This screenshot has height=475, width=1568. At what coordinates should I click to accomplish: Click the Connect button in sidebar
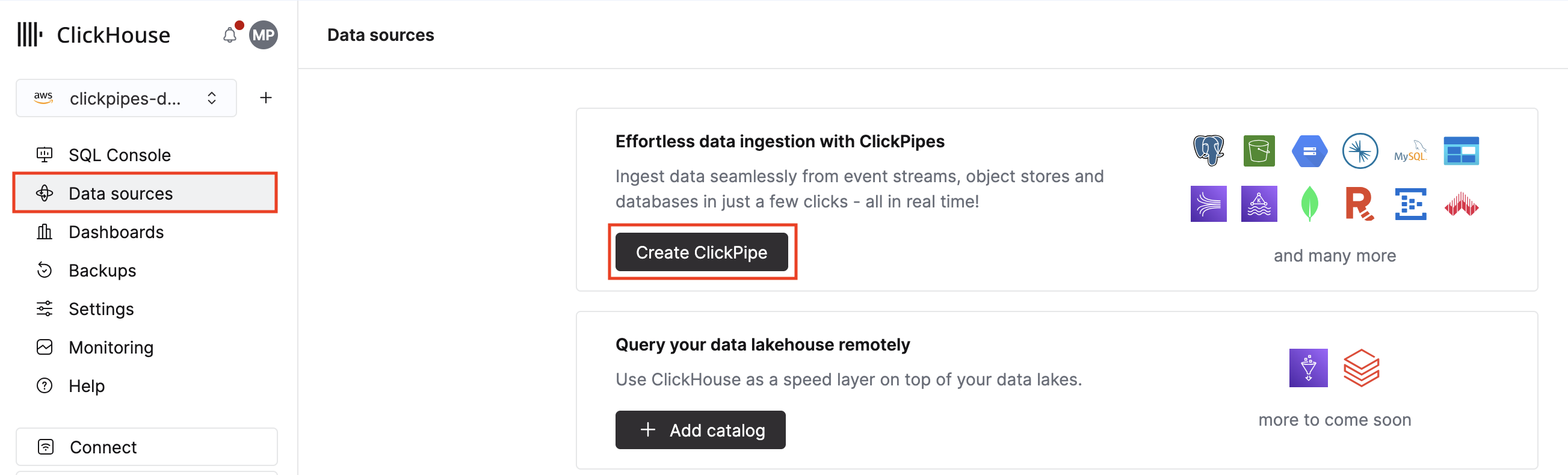(146, 447)
